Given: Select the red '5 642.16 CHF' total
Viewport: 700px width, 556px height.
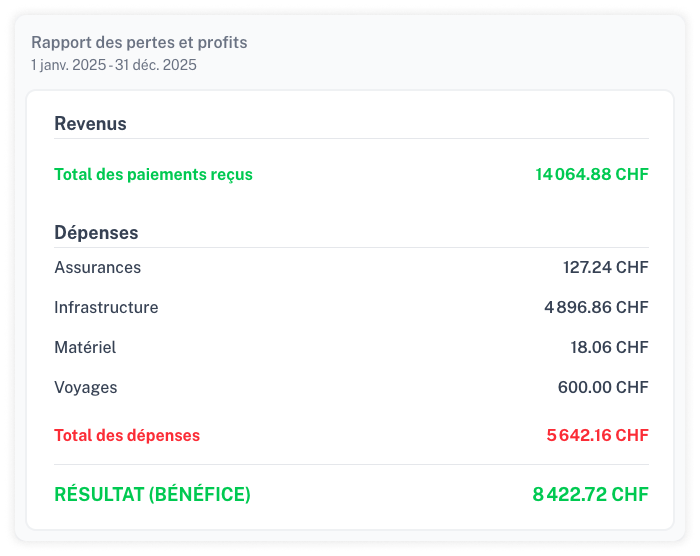Looking at the screenshot, I should [x=597, y=435].
